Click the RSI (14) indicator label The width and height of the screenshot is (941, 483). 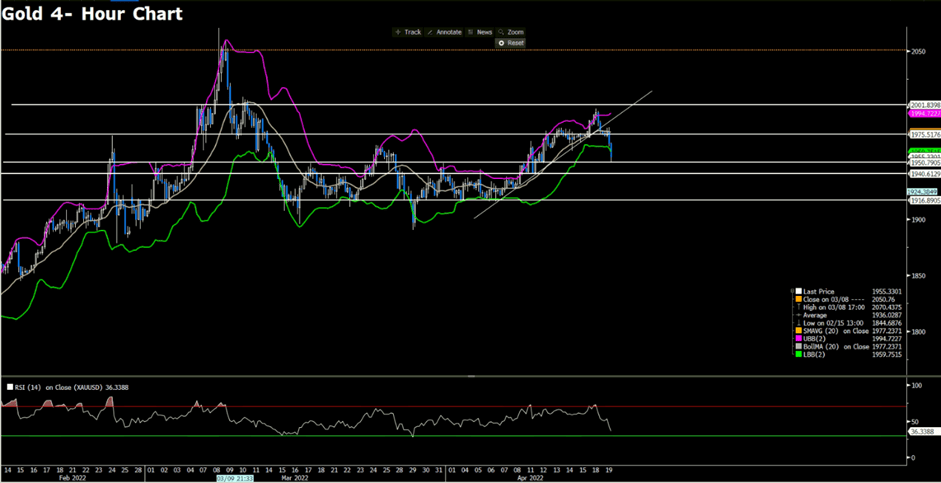click(71, 388)
